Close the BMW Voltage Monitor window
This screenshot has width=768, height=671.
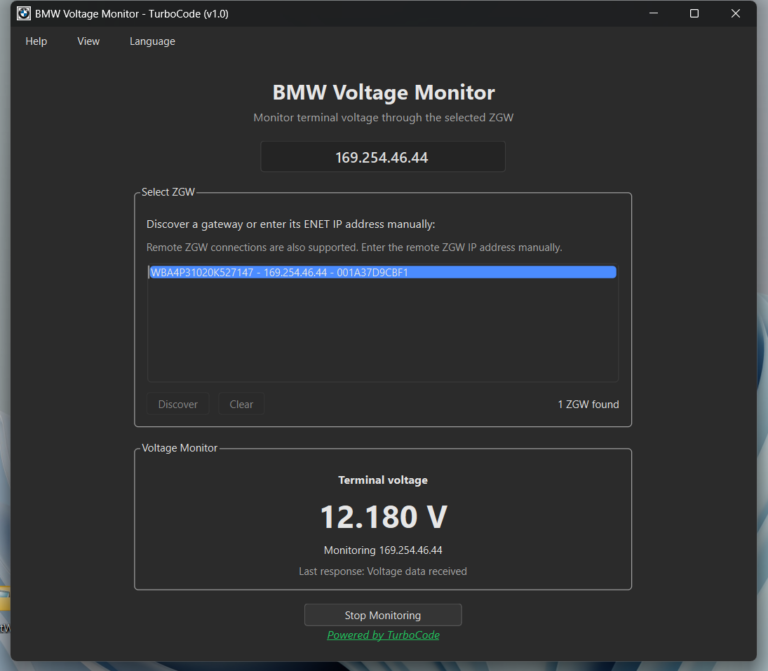(x=735, y=14)
